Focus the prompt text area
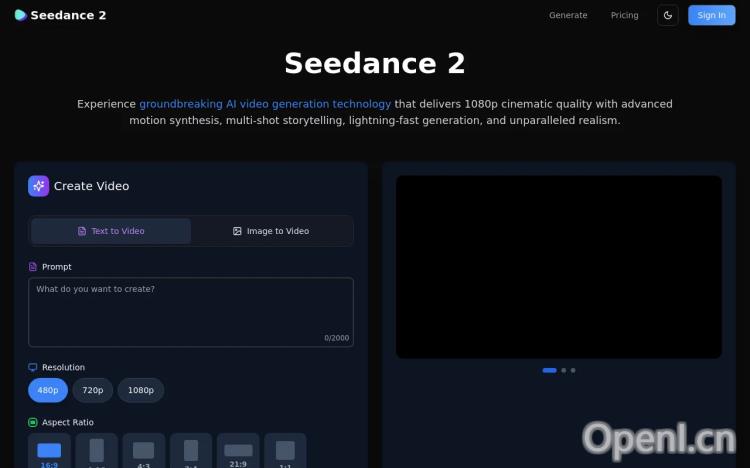This screenshot has height=468, width=750. pos(191,312)
